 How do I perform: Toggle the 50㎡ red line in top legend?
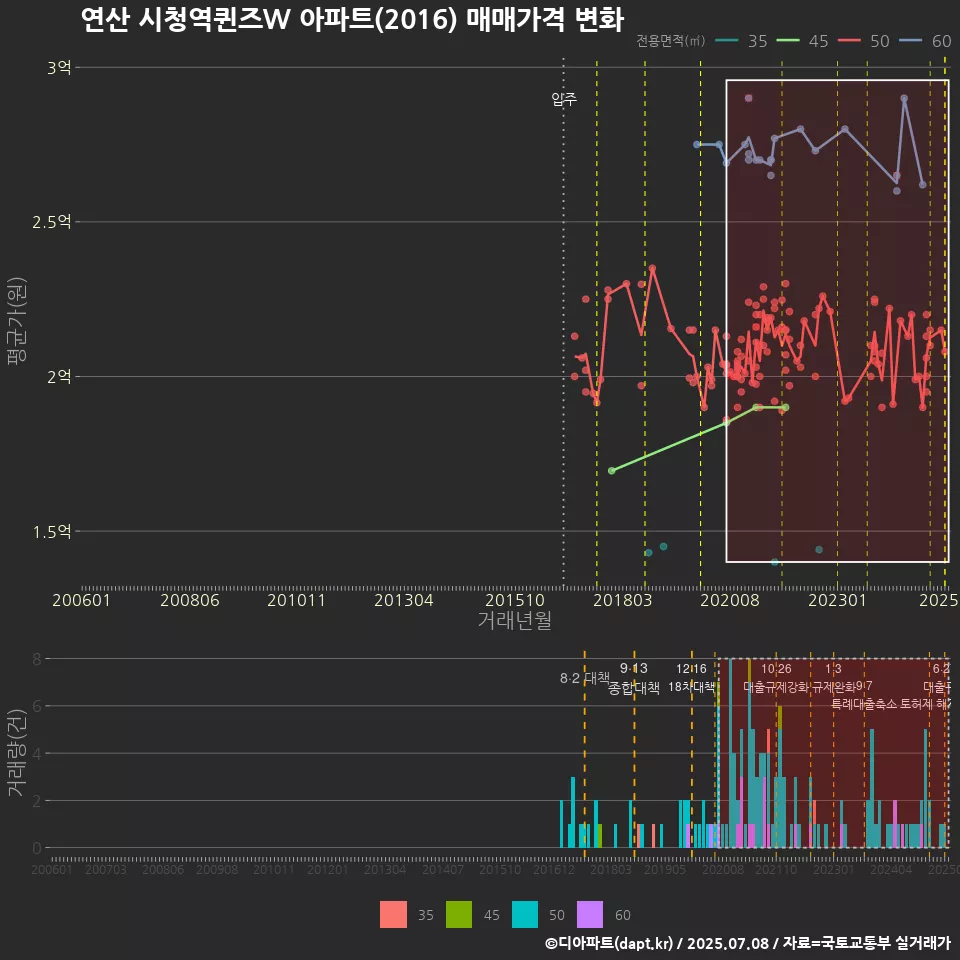coord(863,41)
